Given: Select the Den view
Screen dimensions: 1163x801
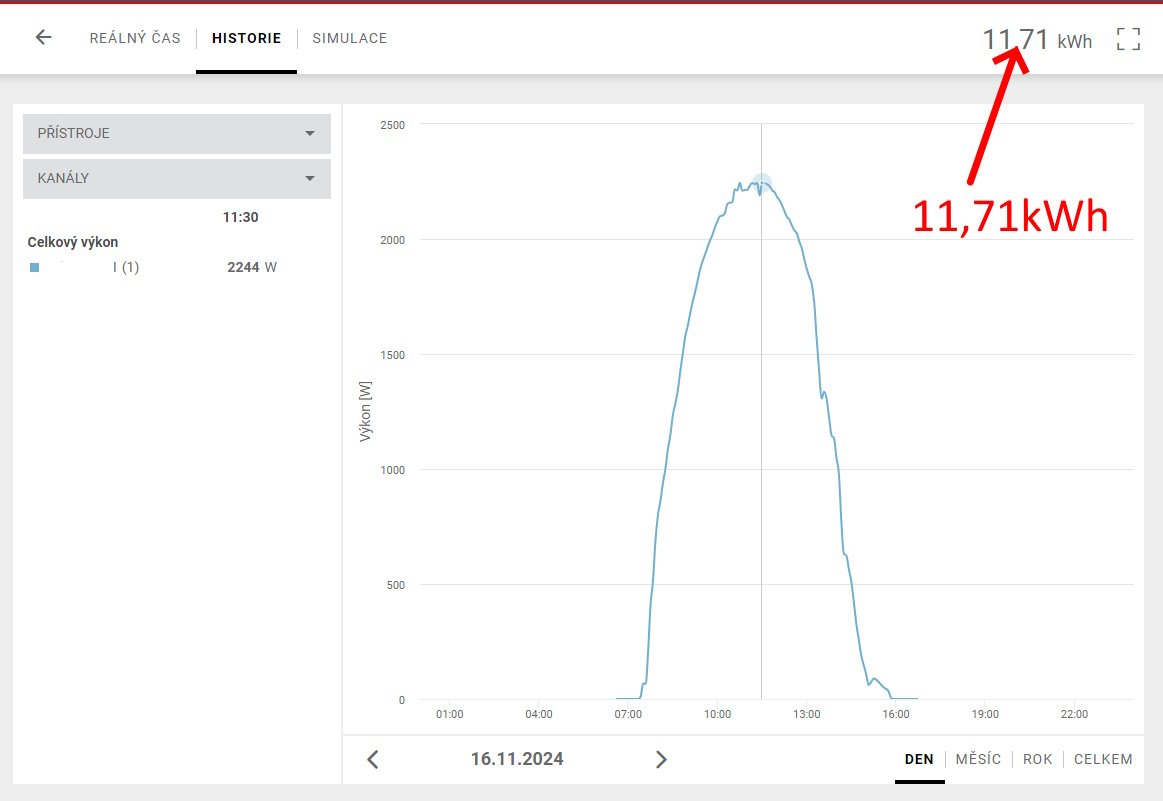Looking at the screenshot, I should [919, 759].
